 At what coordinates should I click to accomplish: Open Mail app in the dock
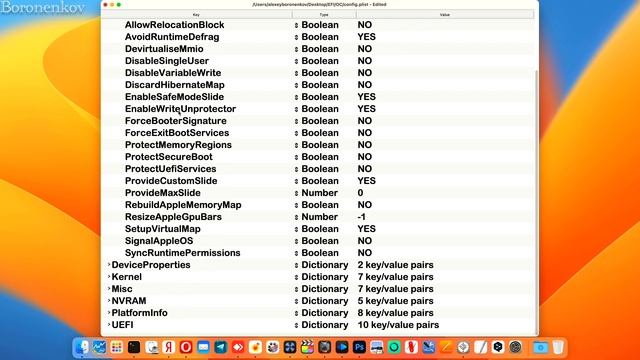[x=203, y=347]
